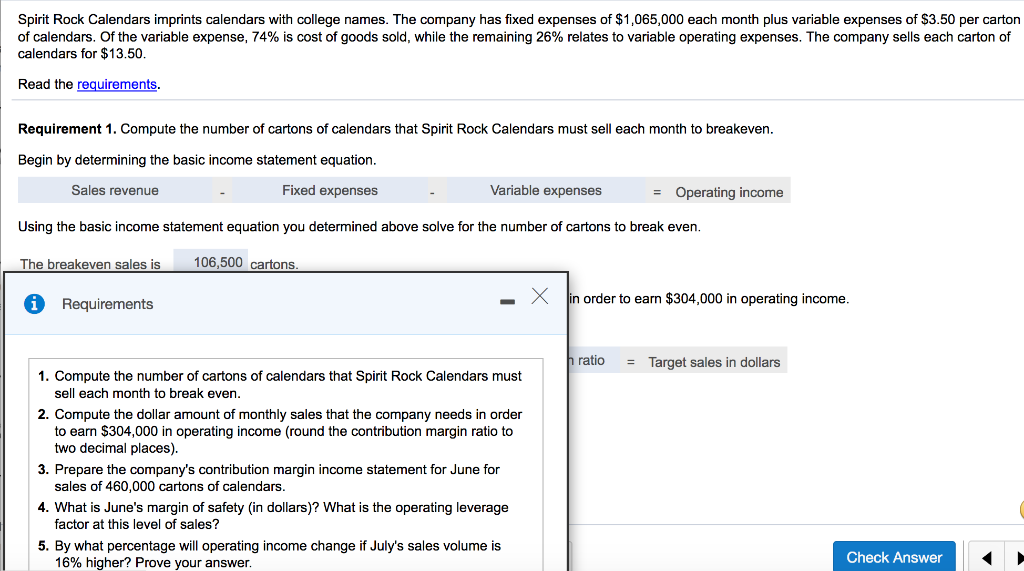Select requirement 4 margin of safety text

pos(281,515)
